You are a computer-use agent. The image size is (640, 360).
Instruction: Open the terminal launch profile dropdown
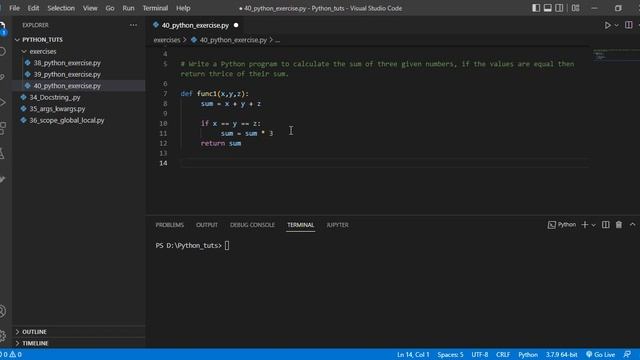pyautogui.click(x=593, y=225)
